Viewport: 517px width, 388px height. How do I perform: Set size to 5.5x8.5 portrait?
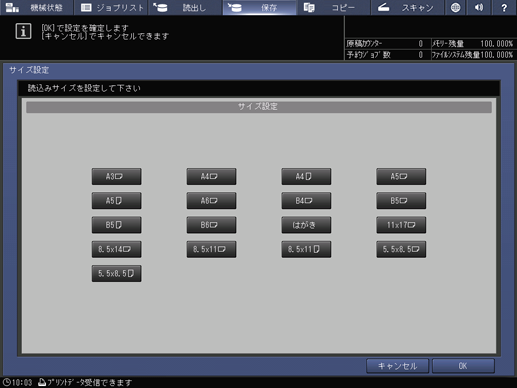tap(116, 274)
